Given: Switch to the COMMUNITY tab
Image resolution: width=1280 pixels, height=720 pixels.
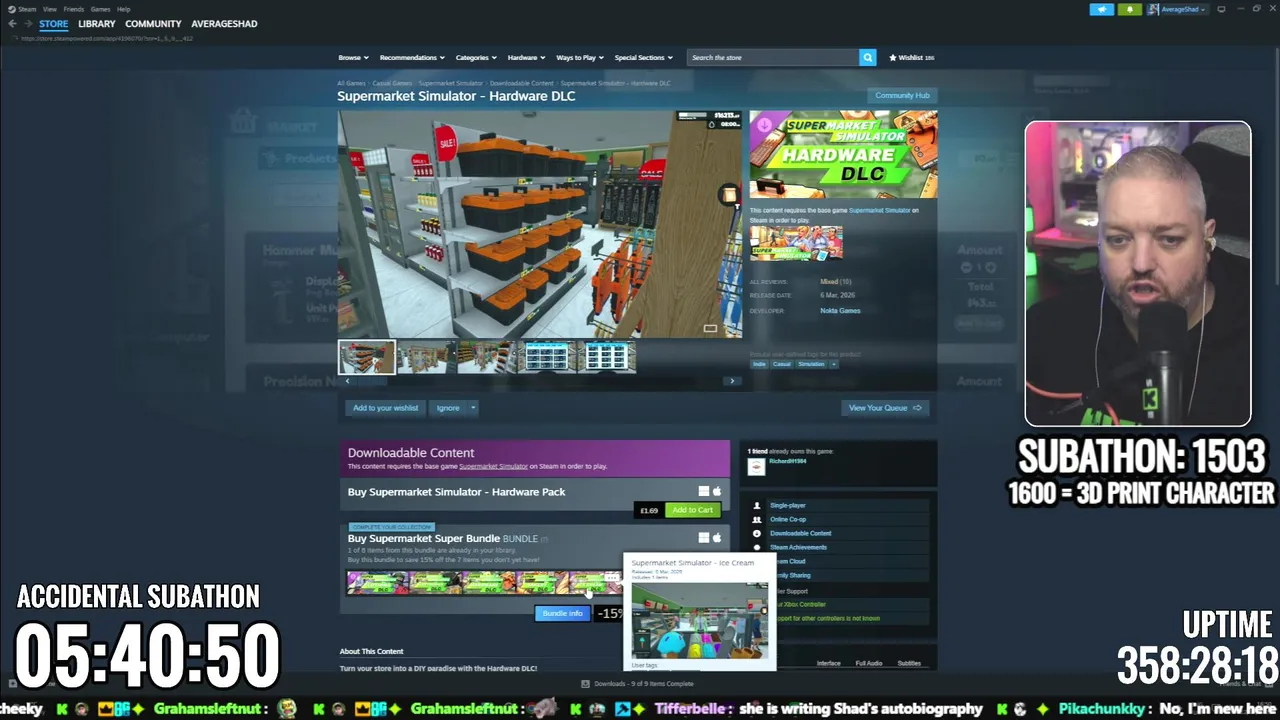Looking at the screenshot, I should point(153,24).
